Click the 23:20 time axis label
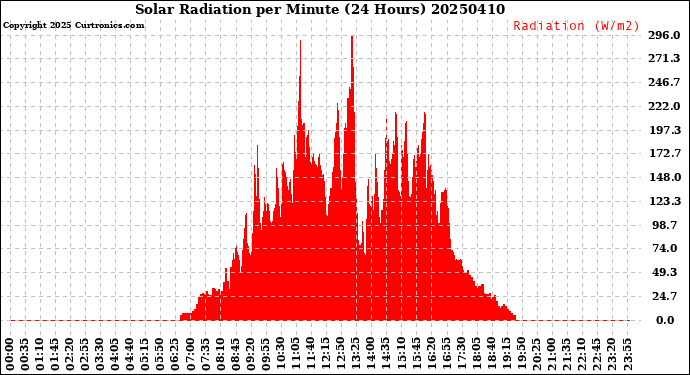The height and width of the screenshot is (375, 690). point(613,355)
